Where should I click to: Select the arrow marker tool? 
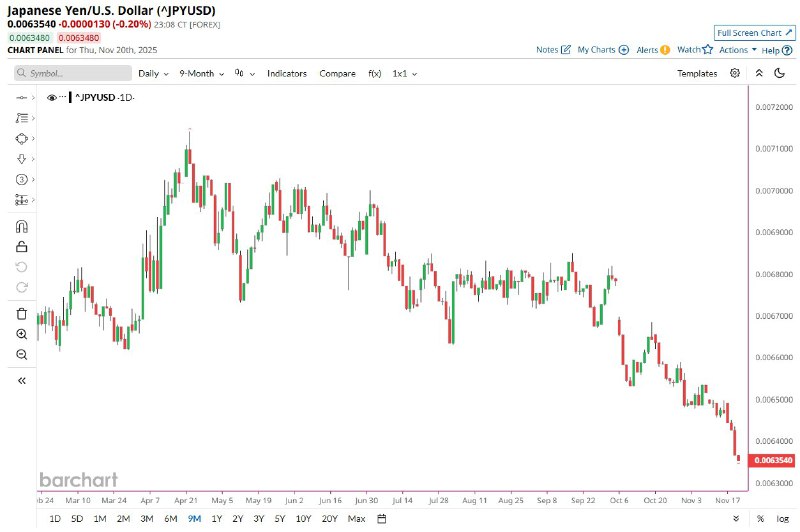(x=21, y=159)
